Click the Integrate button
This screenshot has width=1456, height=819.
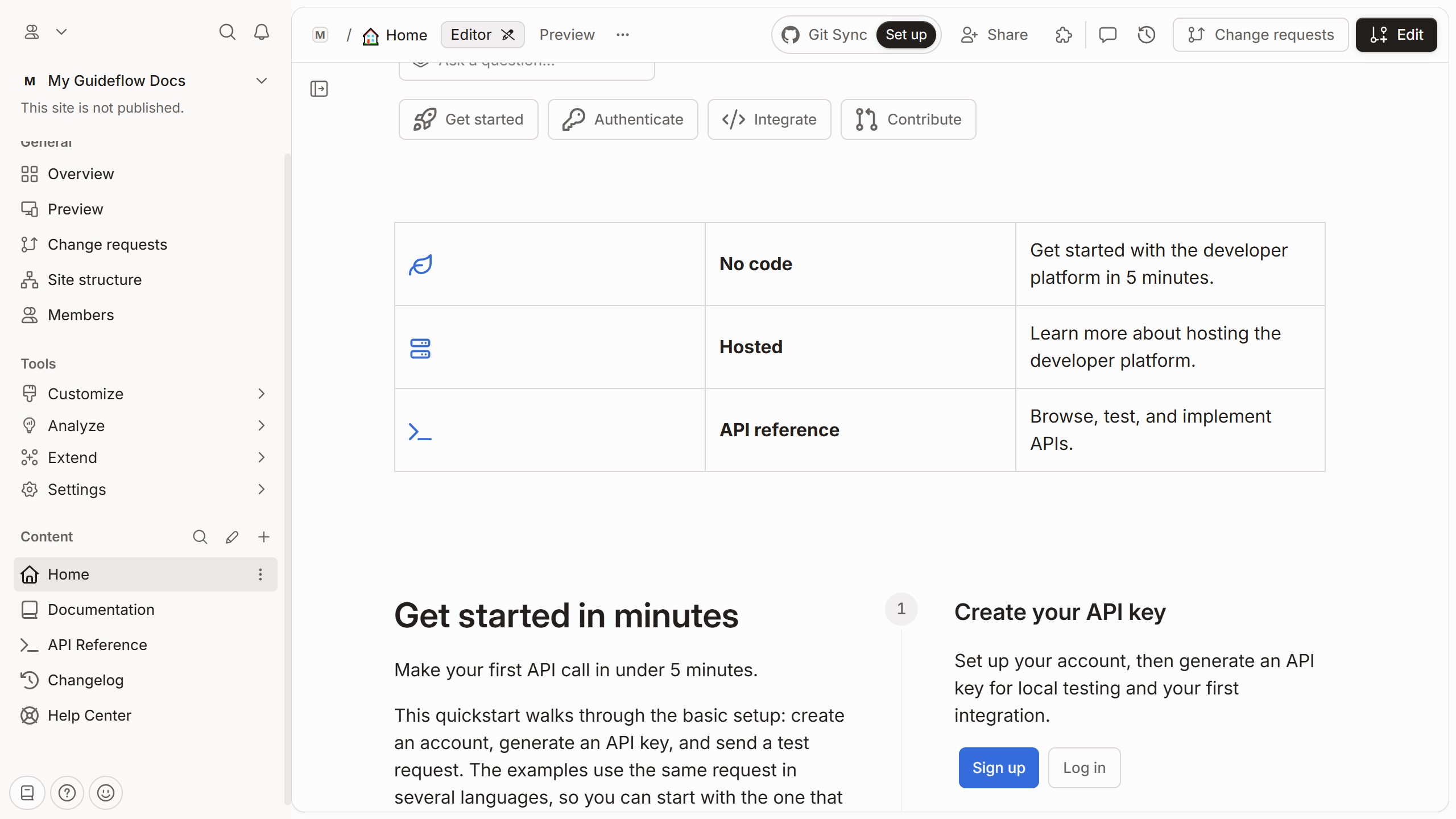click(769, 119)
